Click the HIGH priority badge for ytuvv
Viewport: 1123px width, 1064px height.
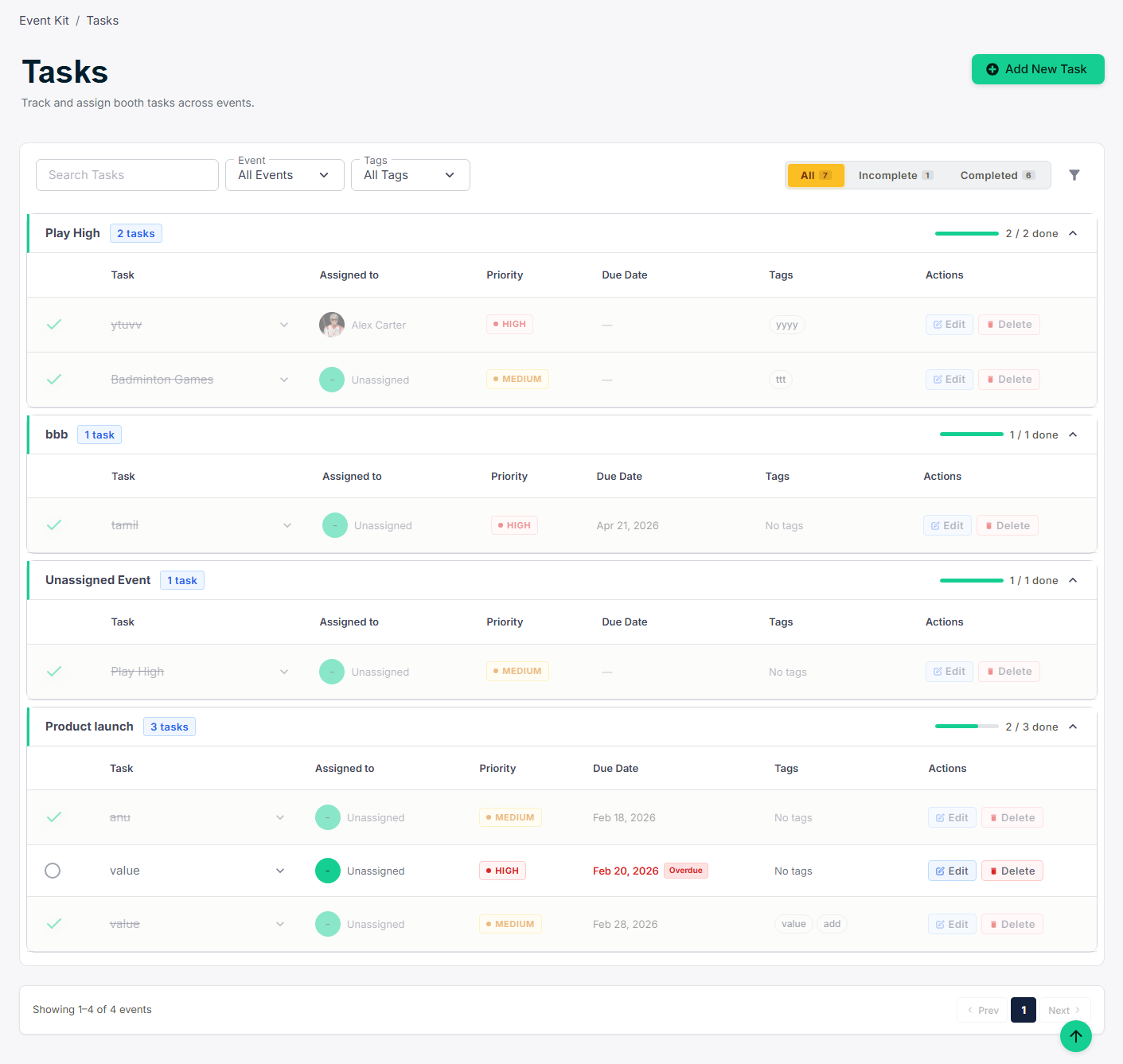pos(510,324)
